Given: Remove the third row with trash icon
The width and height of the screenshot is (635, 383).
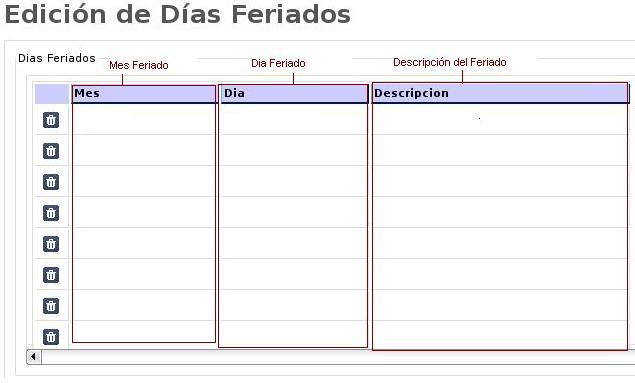Looking at the screenshot, I should click(51, 182).
